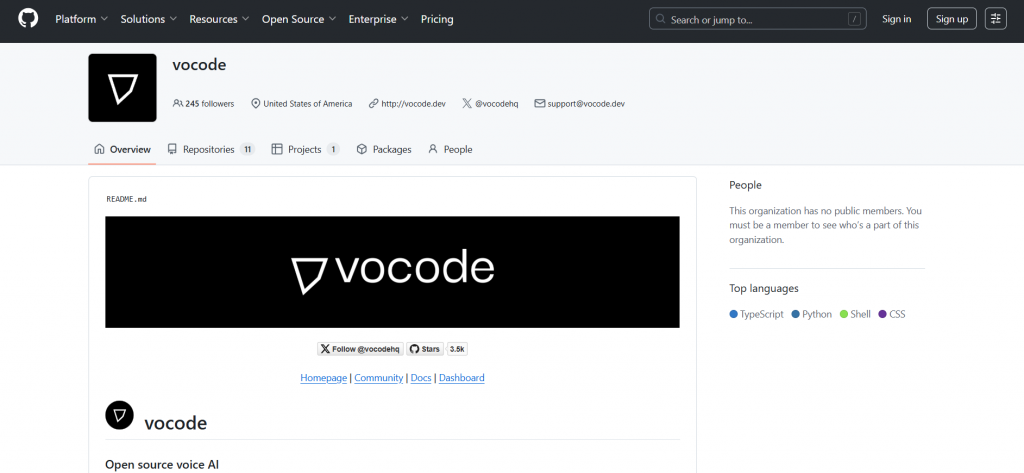The width and height of the screenshot is (1024, 473).
Task: Click the vocode organization avatar
Action: pos(123,88)
